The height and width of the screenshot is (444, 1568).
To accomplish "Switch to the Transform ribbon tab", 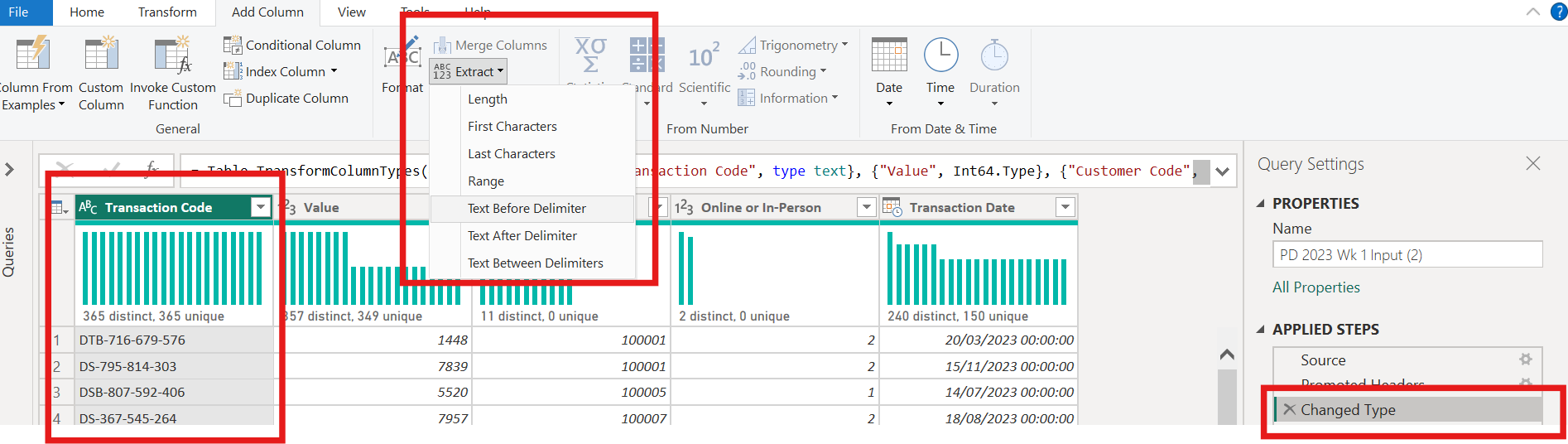I will tap(167, 12).
